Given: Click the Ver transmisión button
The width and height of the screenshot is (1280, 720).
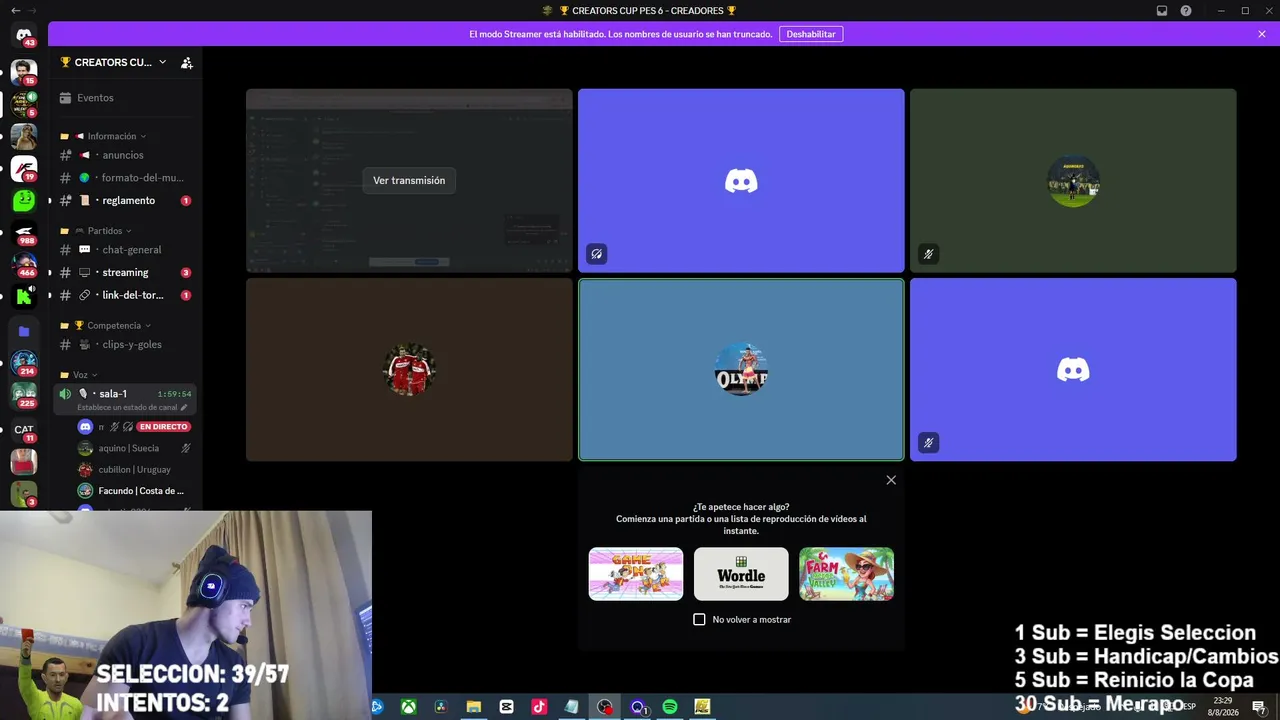Looking at the screenshot, I should (x=409, y=181).
